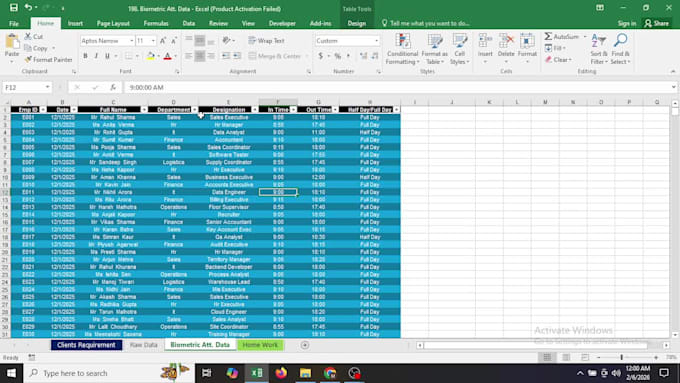680x383 pixels.
Task: Click the Clear button
Action: click(559, 59)
